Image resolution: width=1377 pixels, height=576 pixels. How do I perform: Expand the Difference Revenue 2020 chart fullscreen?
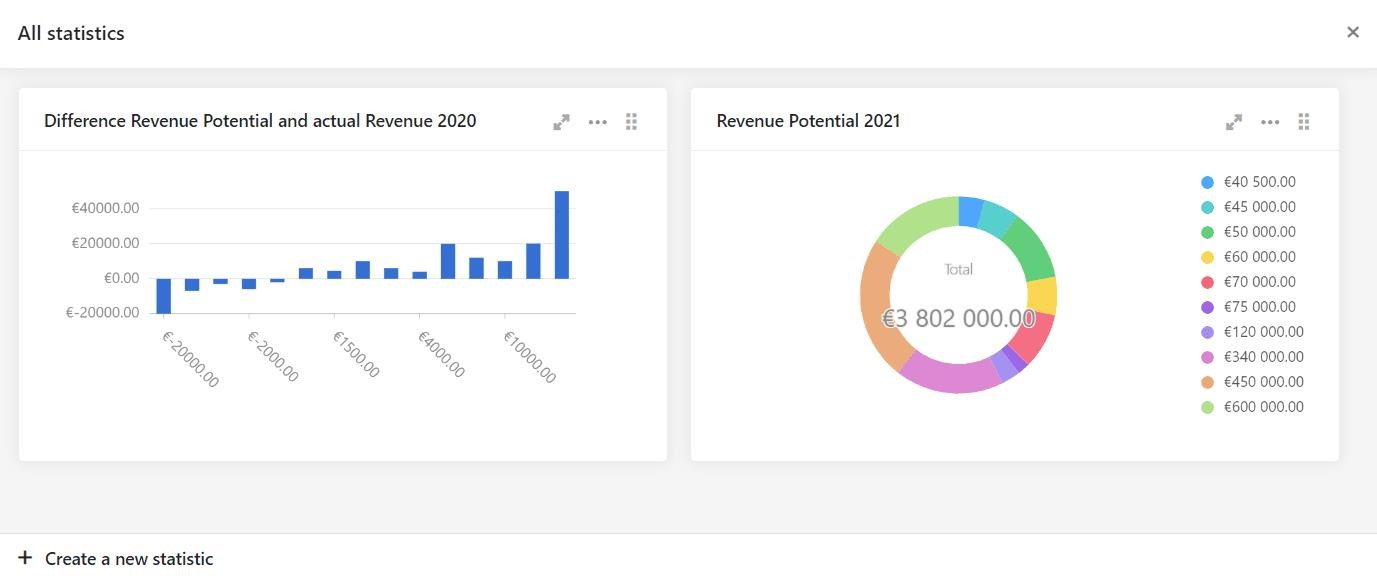click(x=562, y=122)
